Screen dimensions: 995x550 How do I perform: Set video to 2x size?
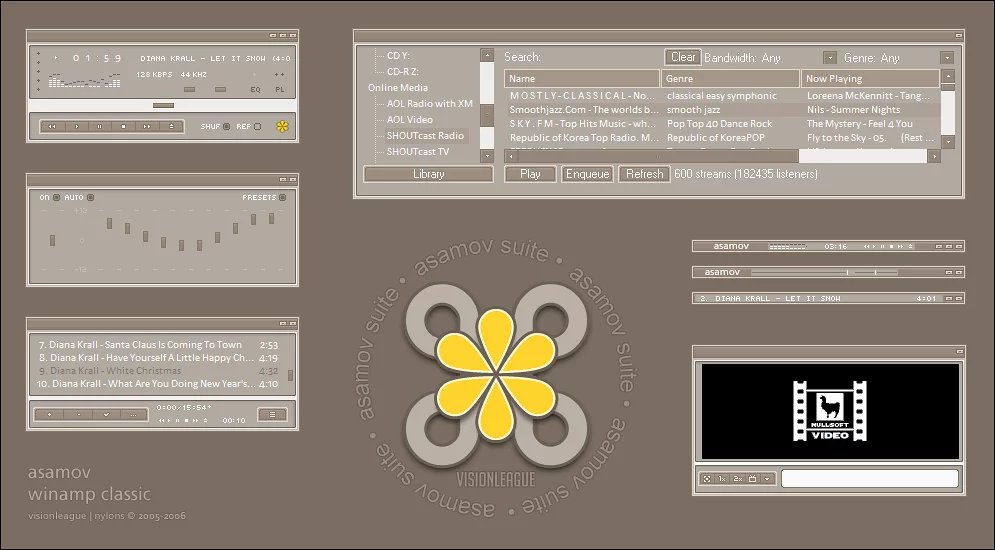pos(737,479)
